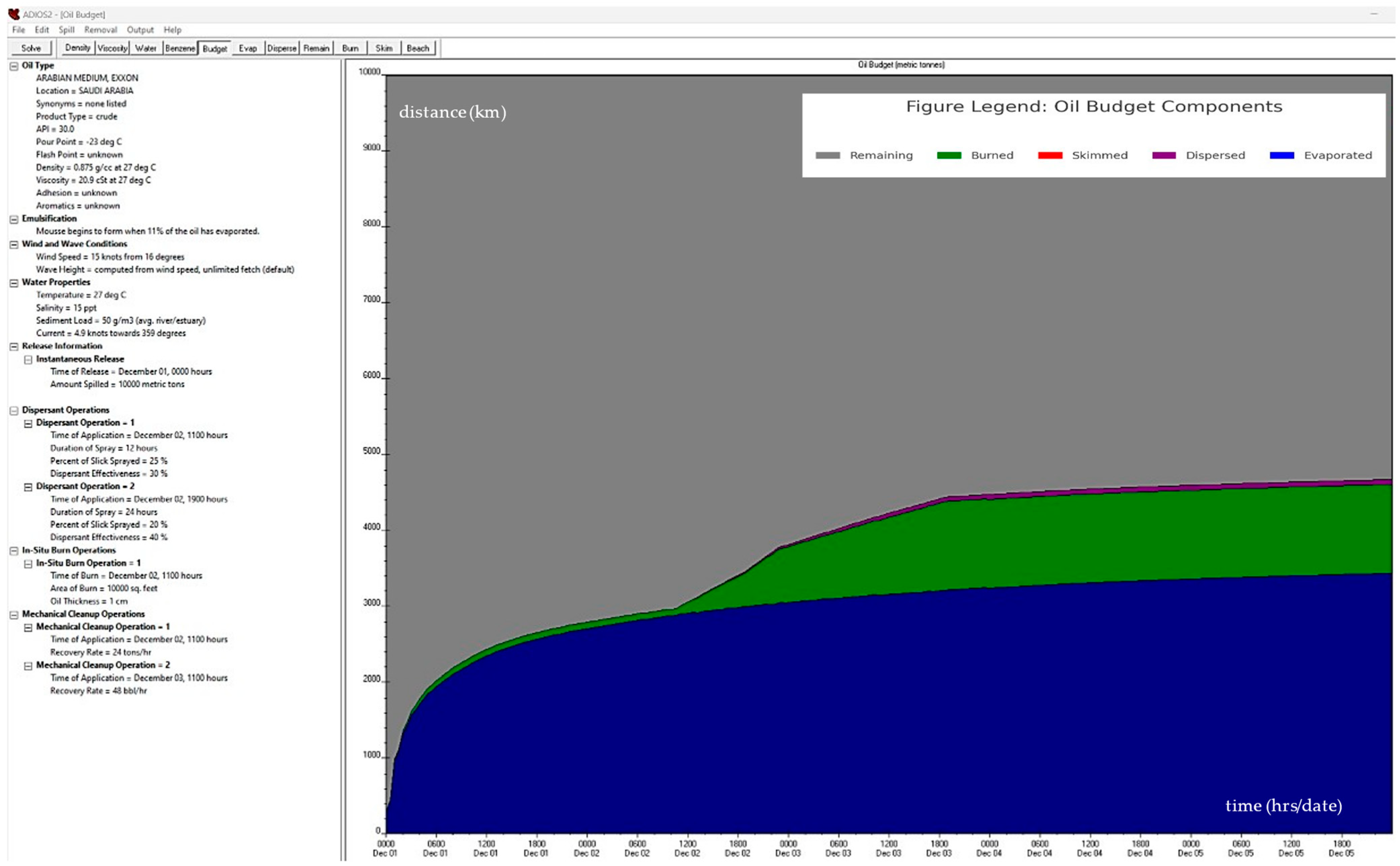The image size is (1400, 866).
Task: Switch to the Benzene output view
Action: [x=180, y=48]
